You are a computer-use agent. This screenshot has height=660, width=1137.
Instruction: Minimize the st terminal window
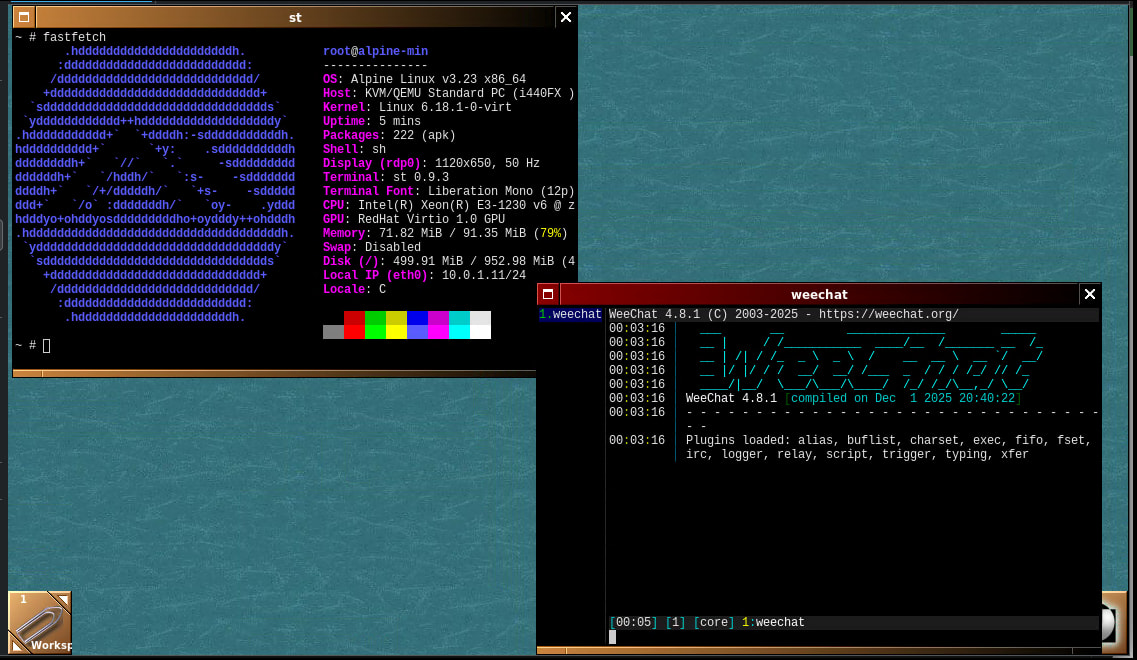click(24, 17)
